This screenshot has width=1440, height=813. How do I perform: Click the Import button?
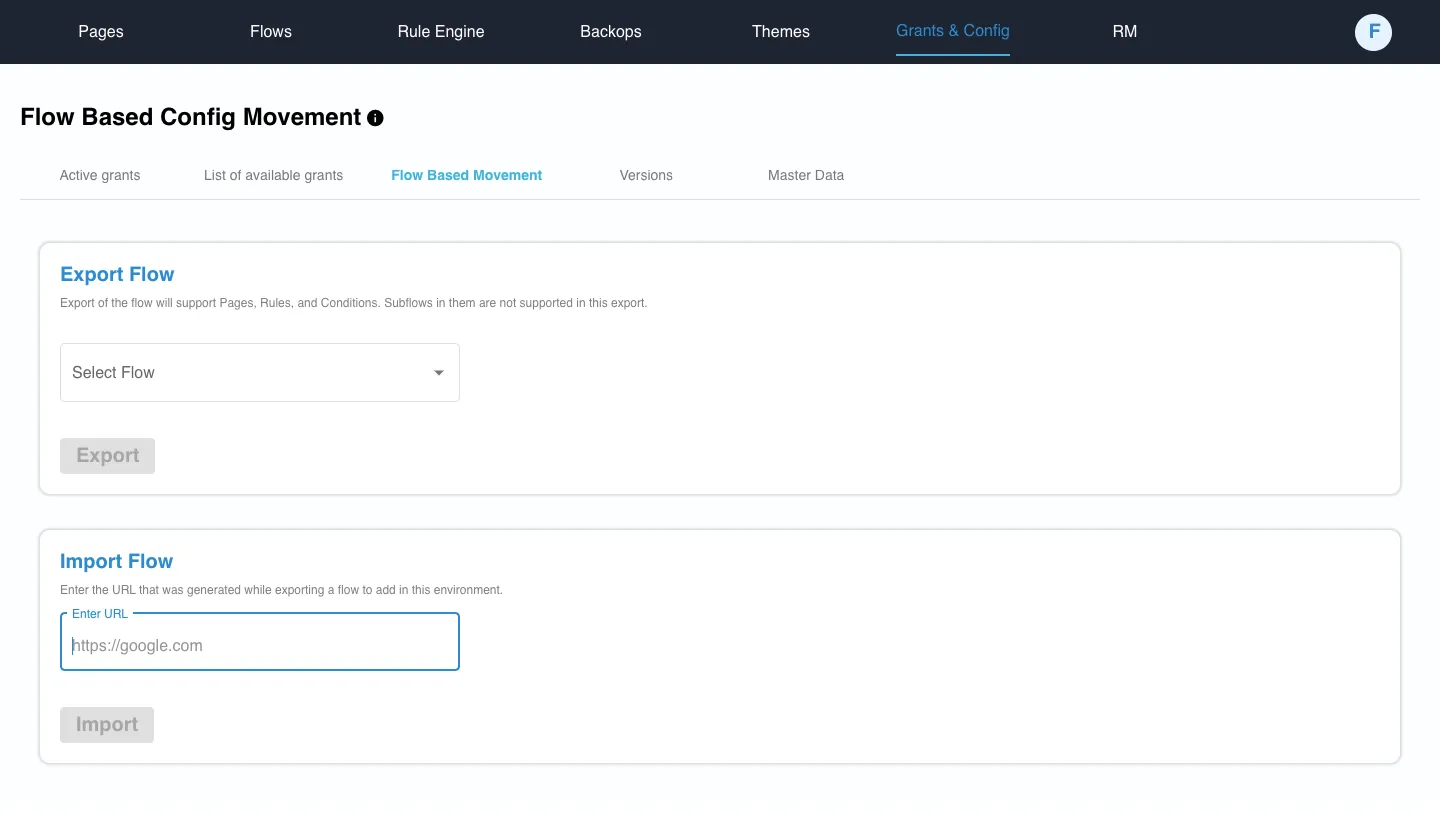pyautogui.click(x=107, y=725)
